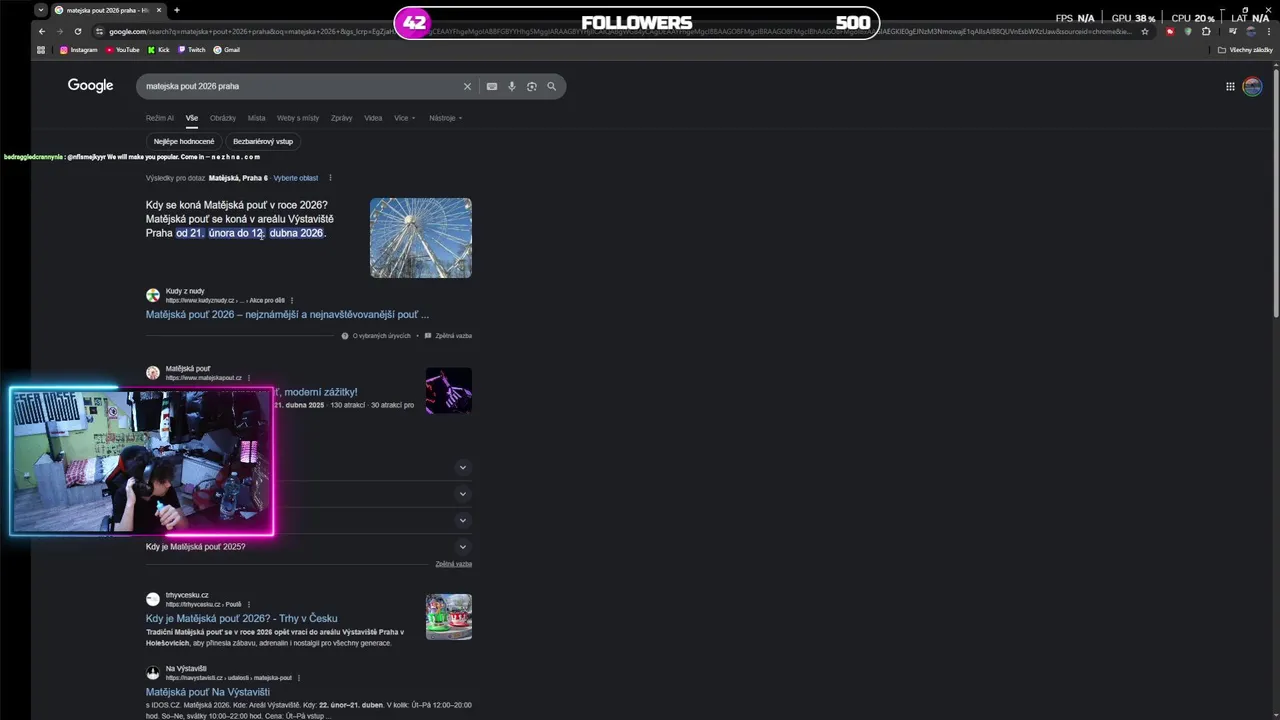Start voice search with microphone
This screenshot has height=720, width=1280.
[x=512, y=86]
